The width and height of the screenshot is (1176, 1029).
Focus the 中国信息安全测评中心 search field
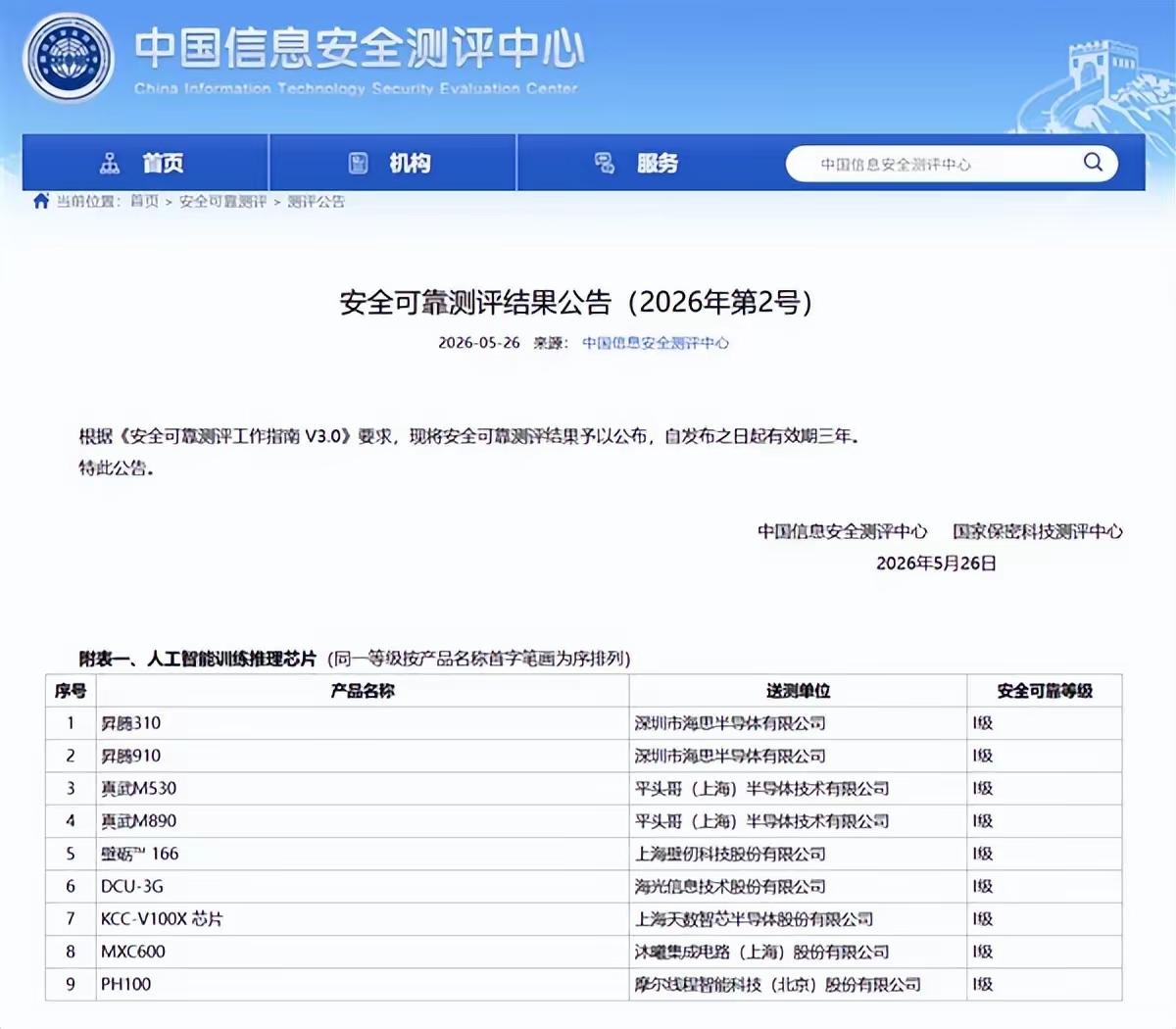coord(952,164)
